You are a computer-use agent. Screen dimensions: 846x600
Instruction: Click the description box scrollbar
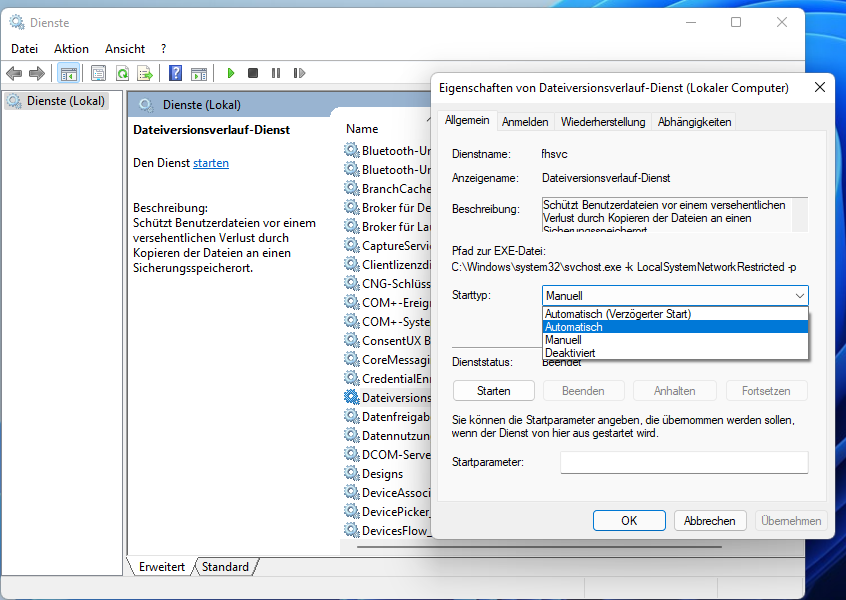click(x=800, y=215)
